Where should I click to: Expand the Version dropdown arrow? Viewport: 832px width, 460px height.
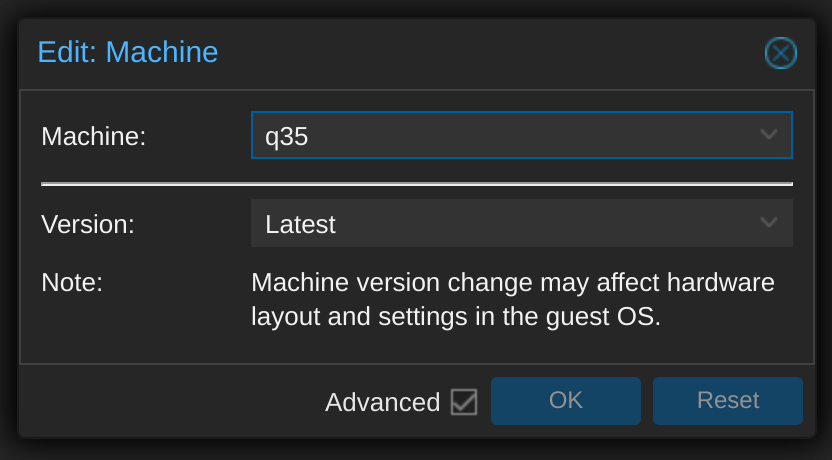[768, 223]
